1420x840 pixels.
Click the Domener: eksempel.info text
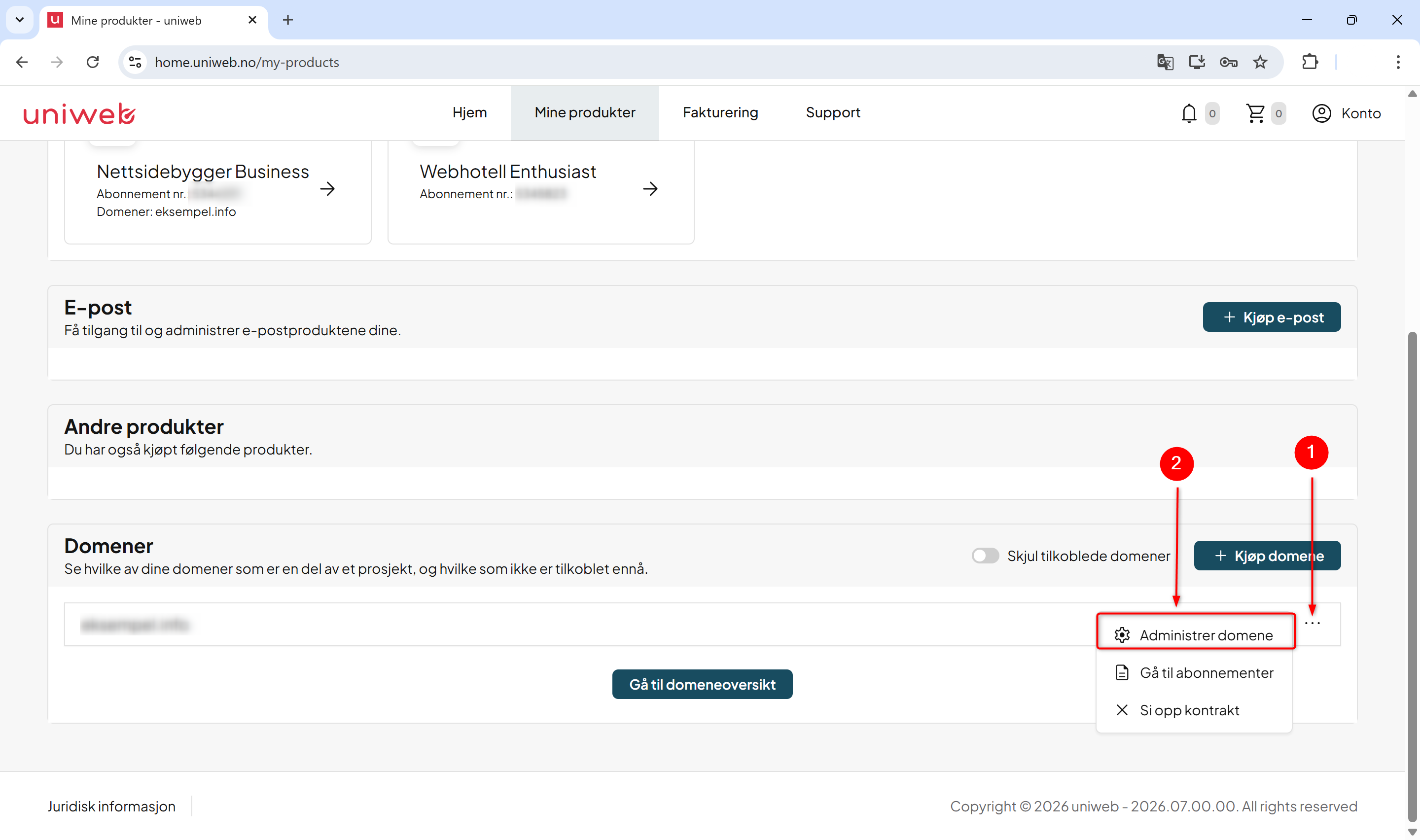click(x=166, y=211)
